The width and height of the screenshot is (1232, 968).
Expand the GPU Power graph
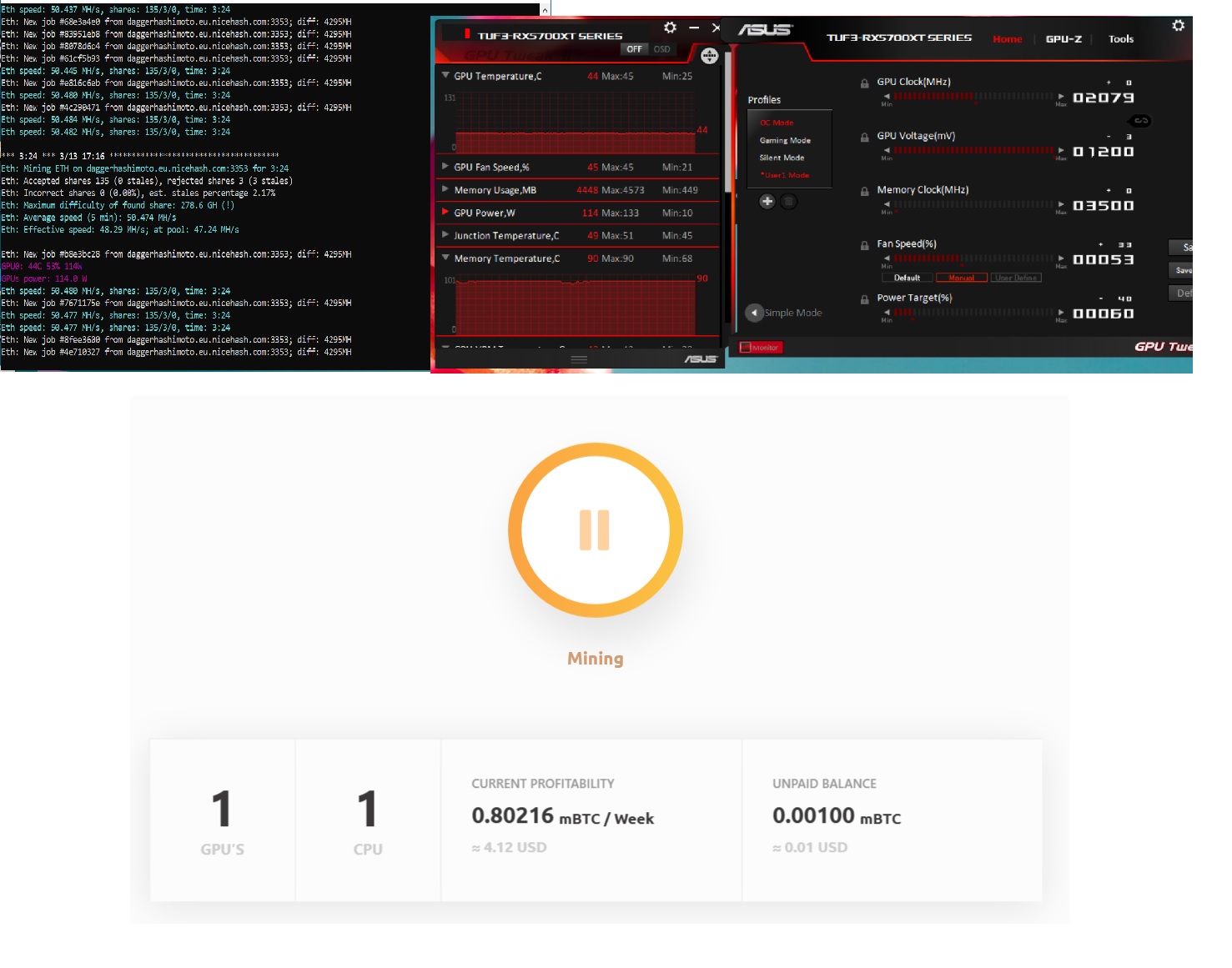445,213
